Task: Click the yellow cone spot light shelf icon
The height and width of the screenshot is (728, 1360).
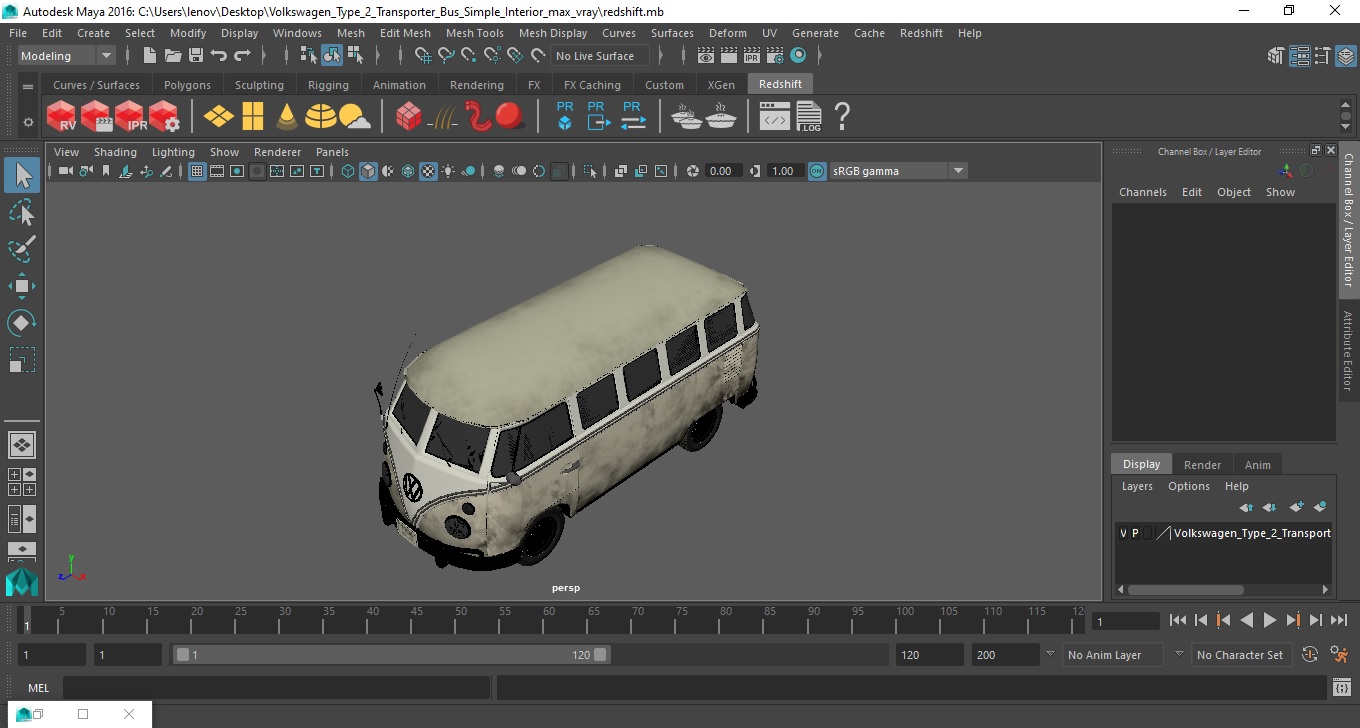Action: [287, 116]
